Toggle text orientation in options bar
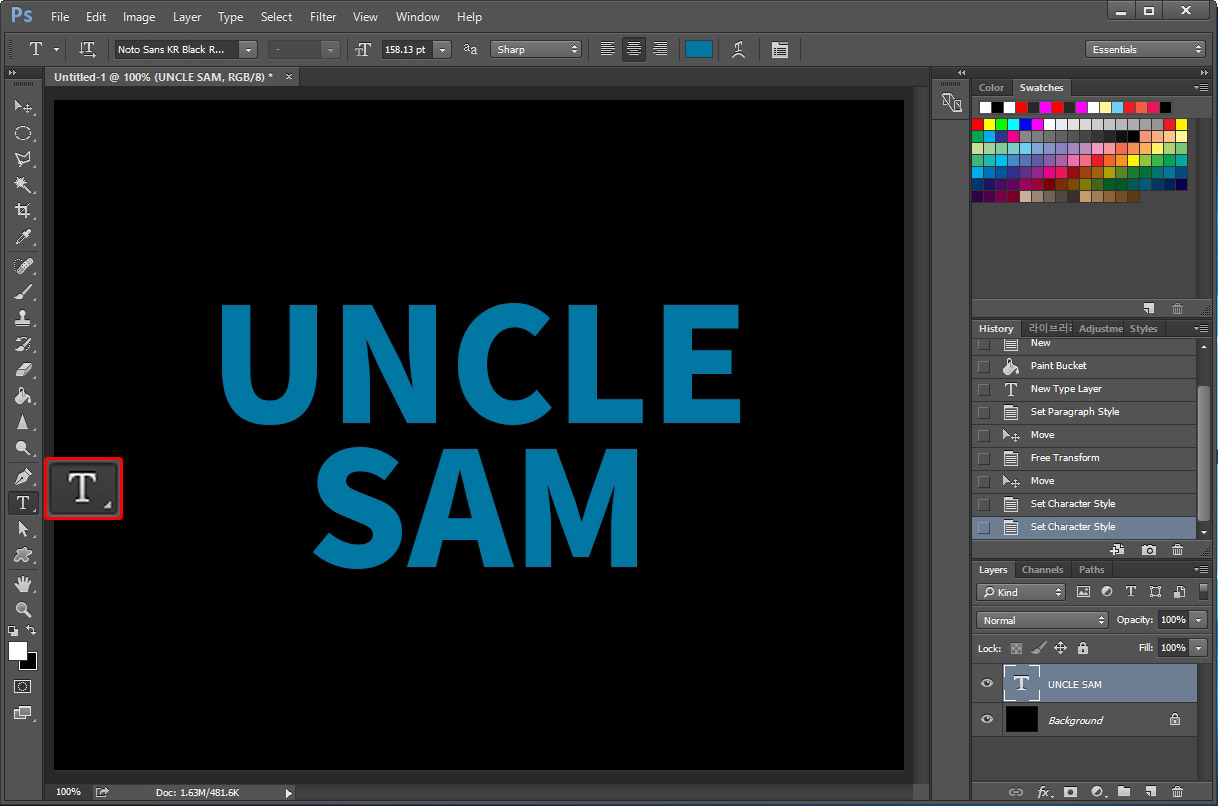The height and width of the screenshot is (806, 1218). pyautogui.click(x=87, y=49)
